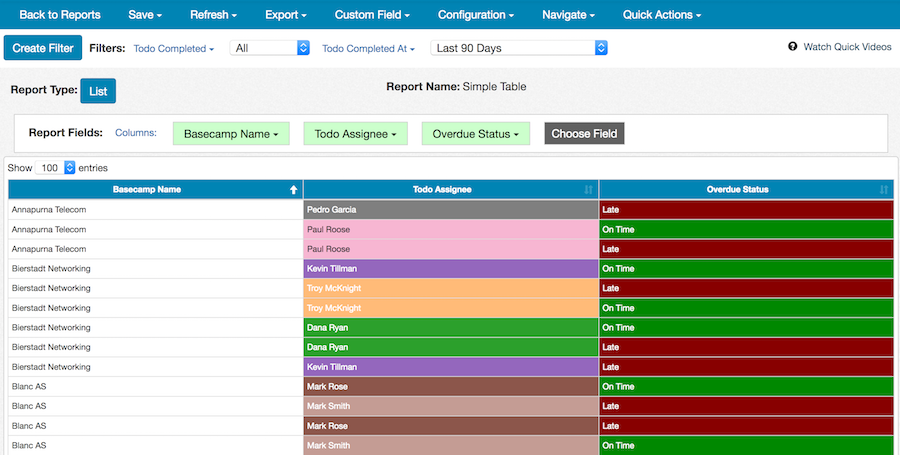Open the Export menu

pyautogui.click(x=286, y=15)
